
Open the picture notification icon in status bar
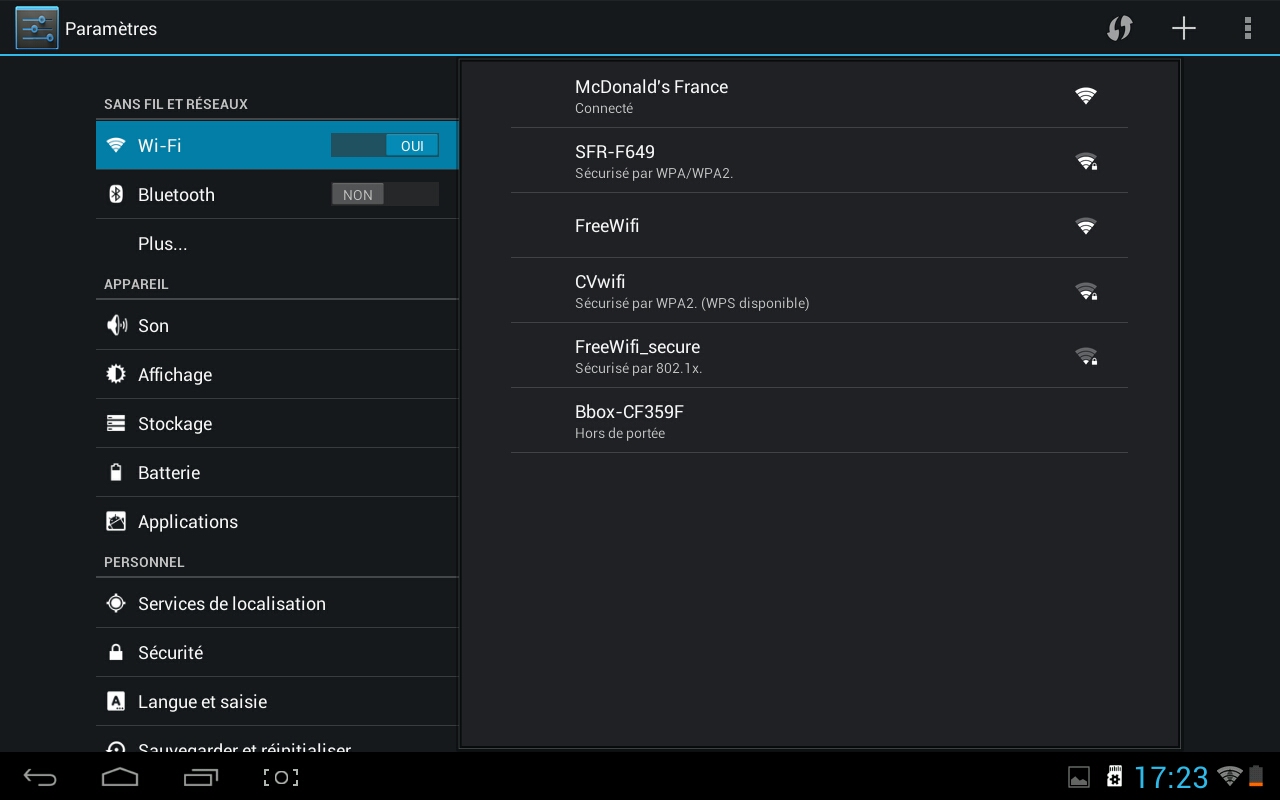1079,776
